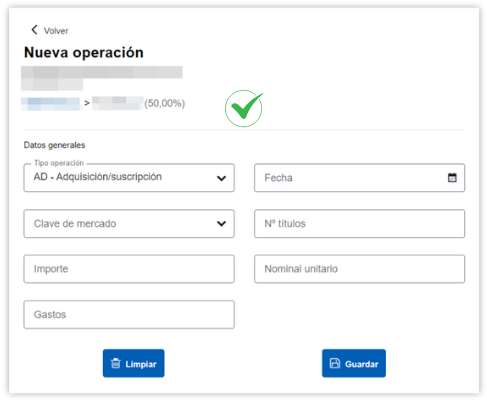487x401 pixels.
Task: Click the Gastos input field
Action: pyautogui.click(x=129, y=315)
